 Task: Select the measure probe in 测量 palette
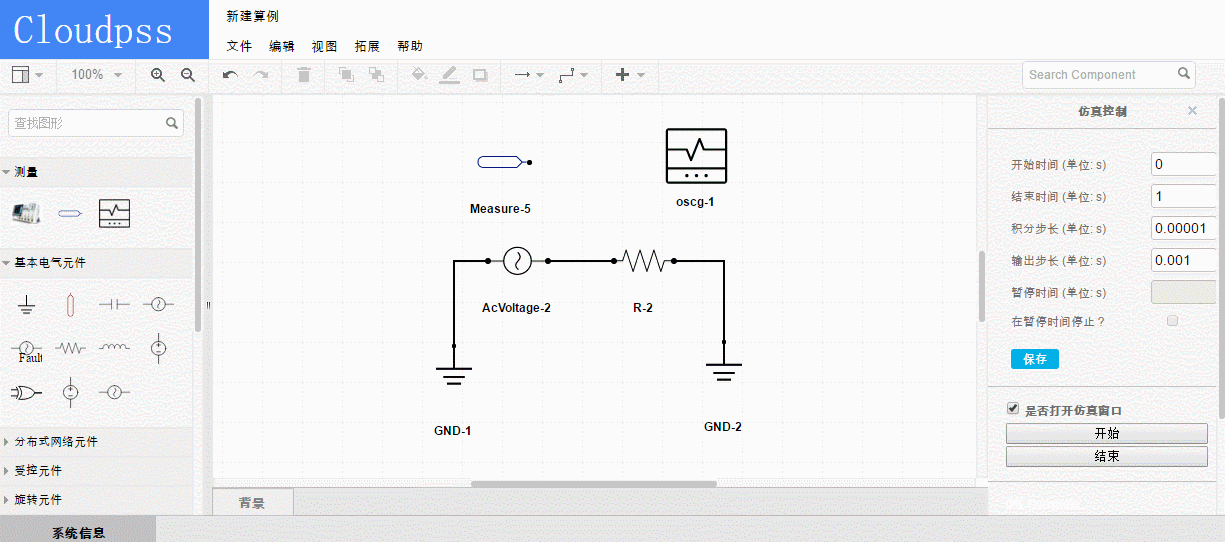point(69,213)
